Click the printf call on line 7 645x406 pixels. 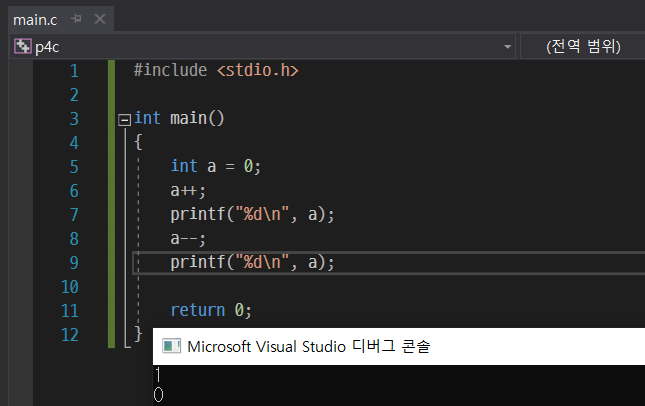pos(253,215)
